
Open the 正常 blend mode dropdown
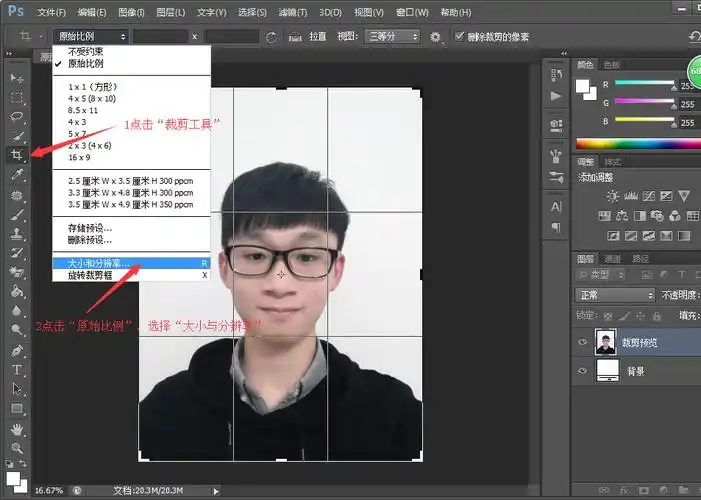pos(615,295)
